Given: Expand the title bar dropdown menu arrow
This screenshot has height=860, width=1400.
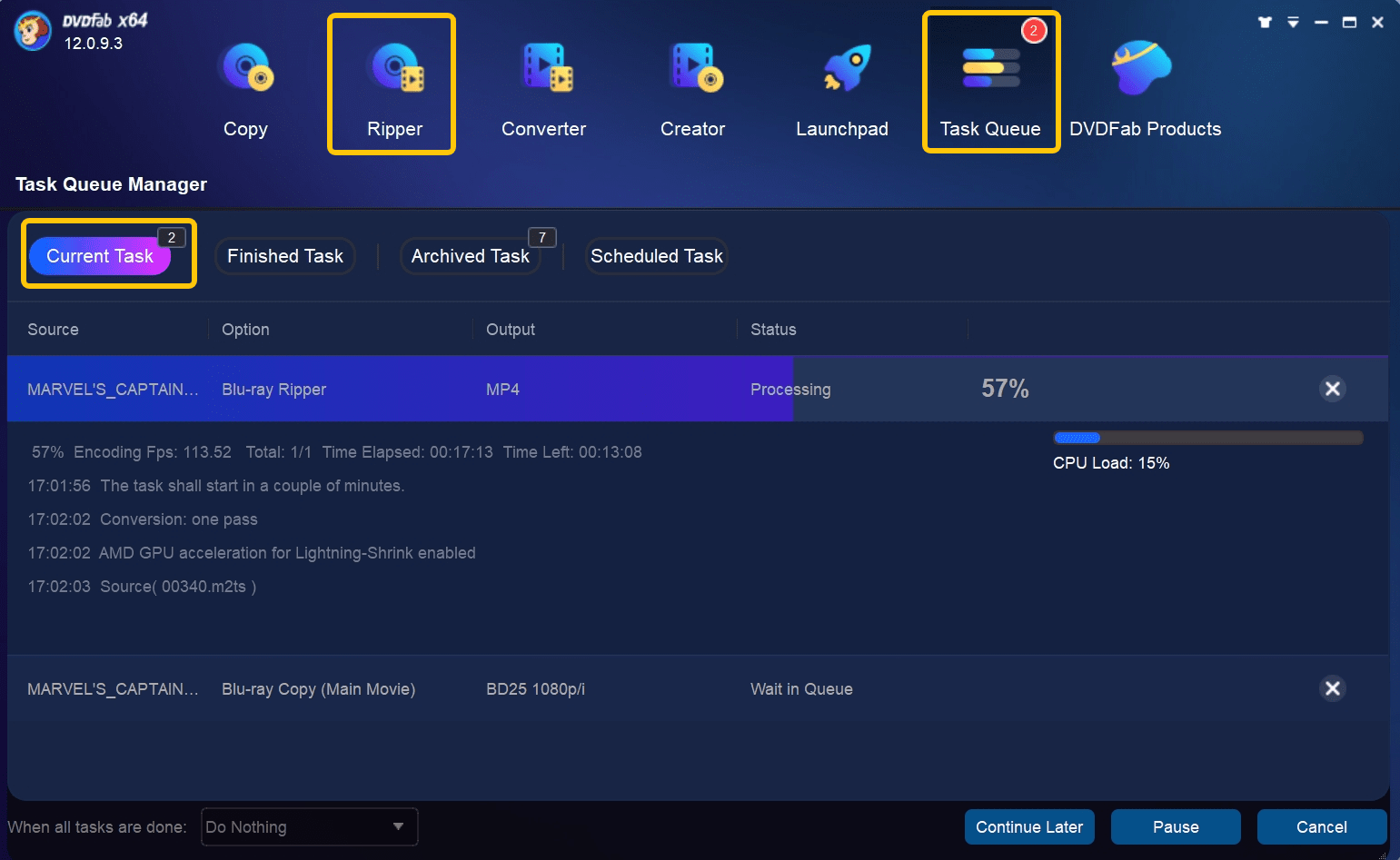Looking at the screenshot, I should 1293,23.
